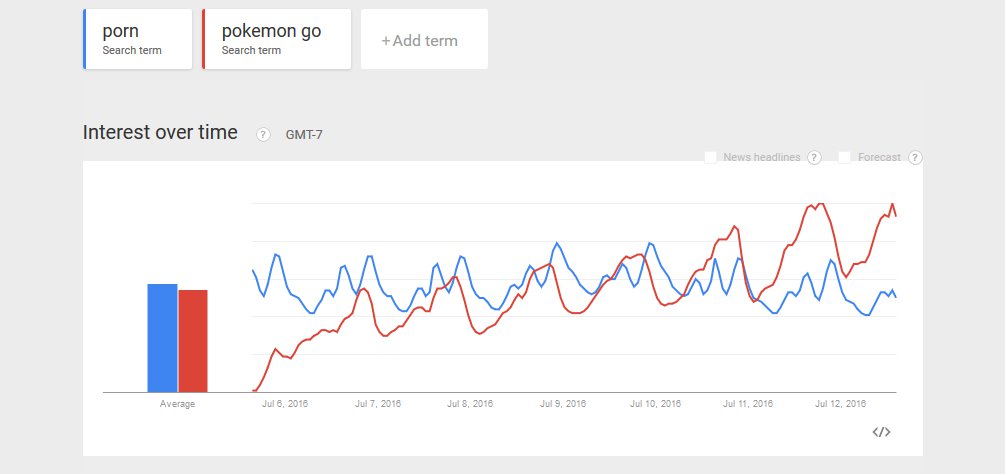Click the GMT-7 timezone label
The image size is (1005, 474).
tap(304, 135)
